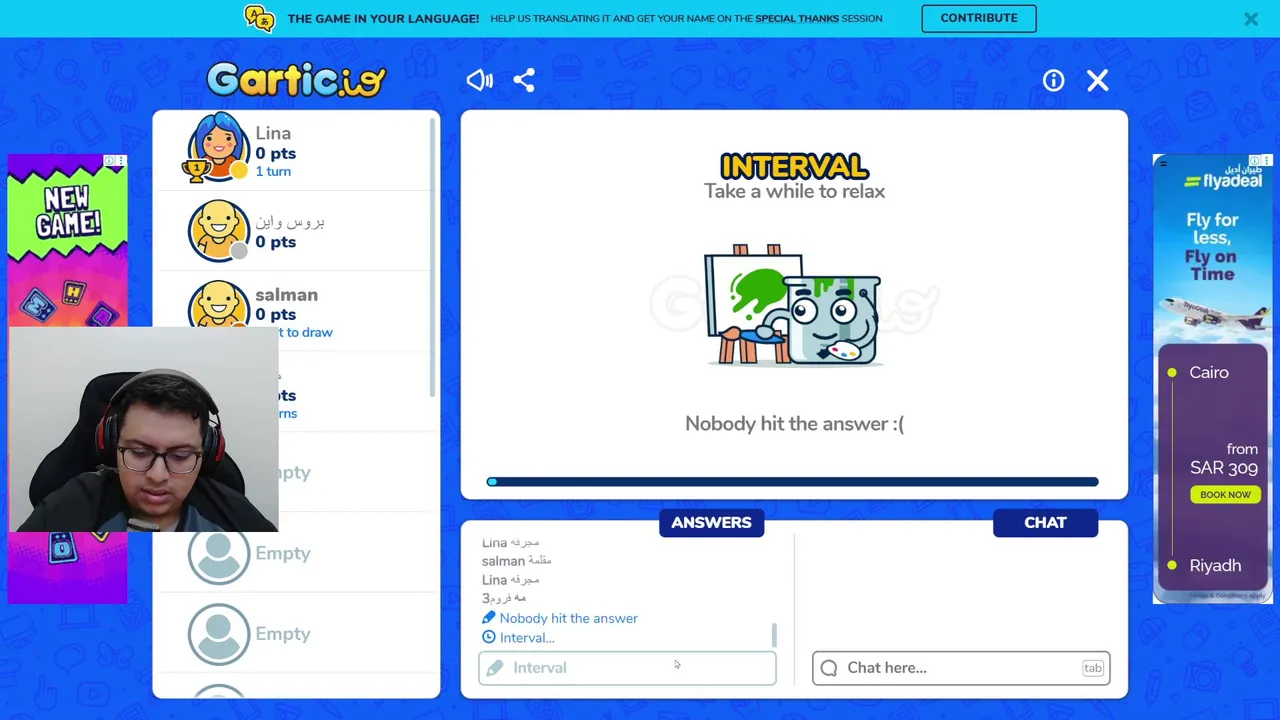This screenshot has height=720, width=1280.
Task: Open the share icon
Action: [524, 80]
